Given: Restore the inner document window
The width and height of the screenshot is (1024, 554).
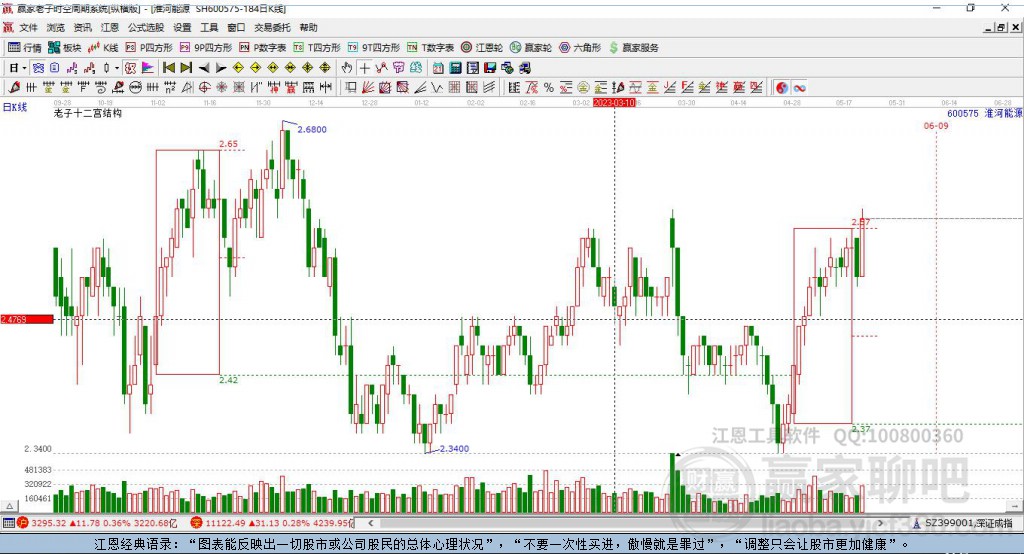Looking at the screenshot, I should click(1000, 27).
